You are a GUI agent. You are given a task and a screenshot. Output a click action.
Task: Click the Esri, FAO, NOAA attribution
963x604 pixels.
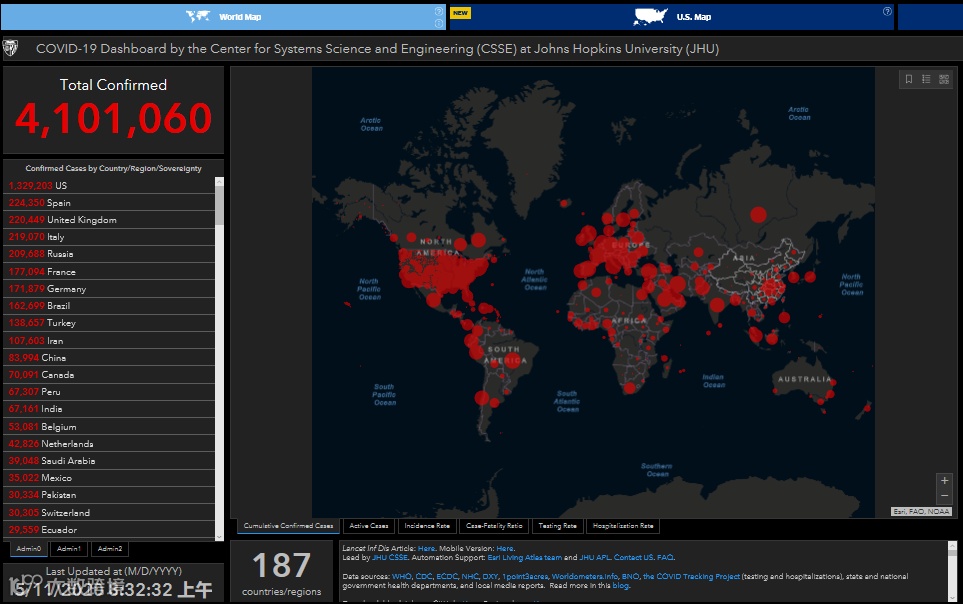(x=921, y=511)
